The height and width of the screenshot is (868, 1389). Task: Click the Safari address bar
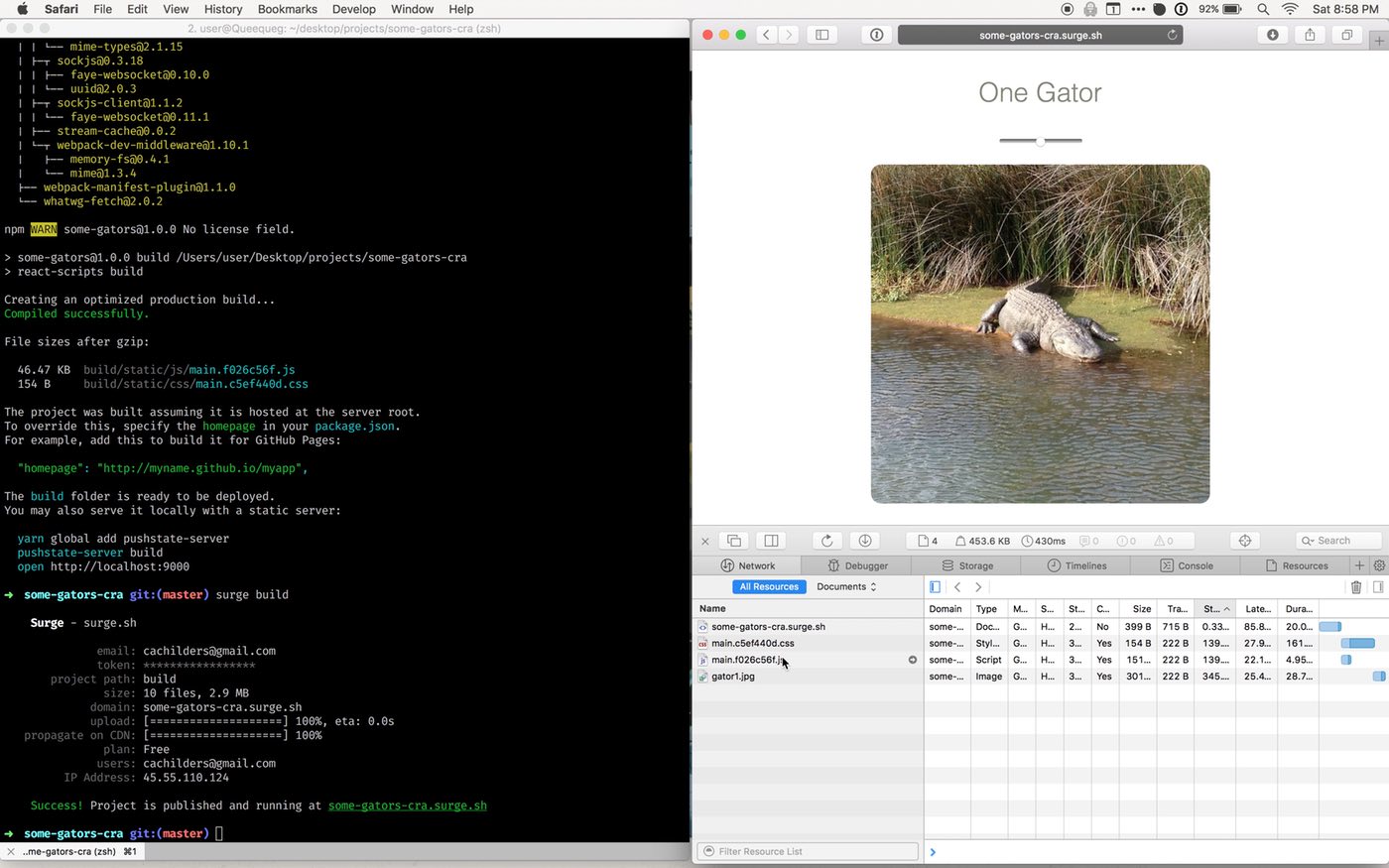click(x=1040, y=35)
